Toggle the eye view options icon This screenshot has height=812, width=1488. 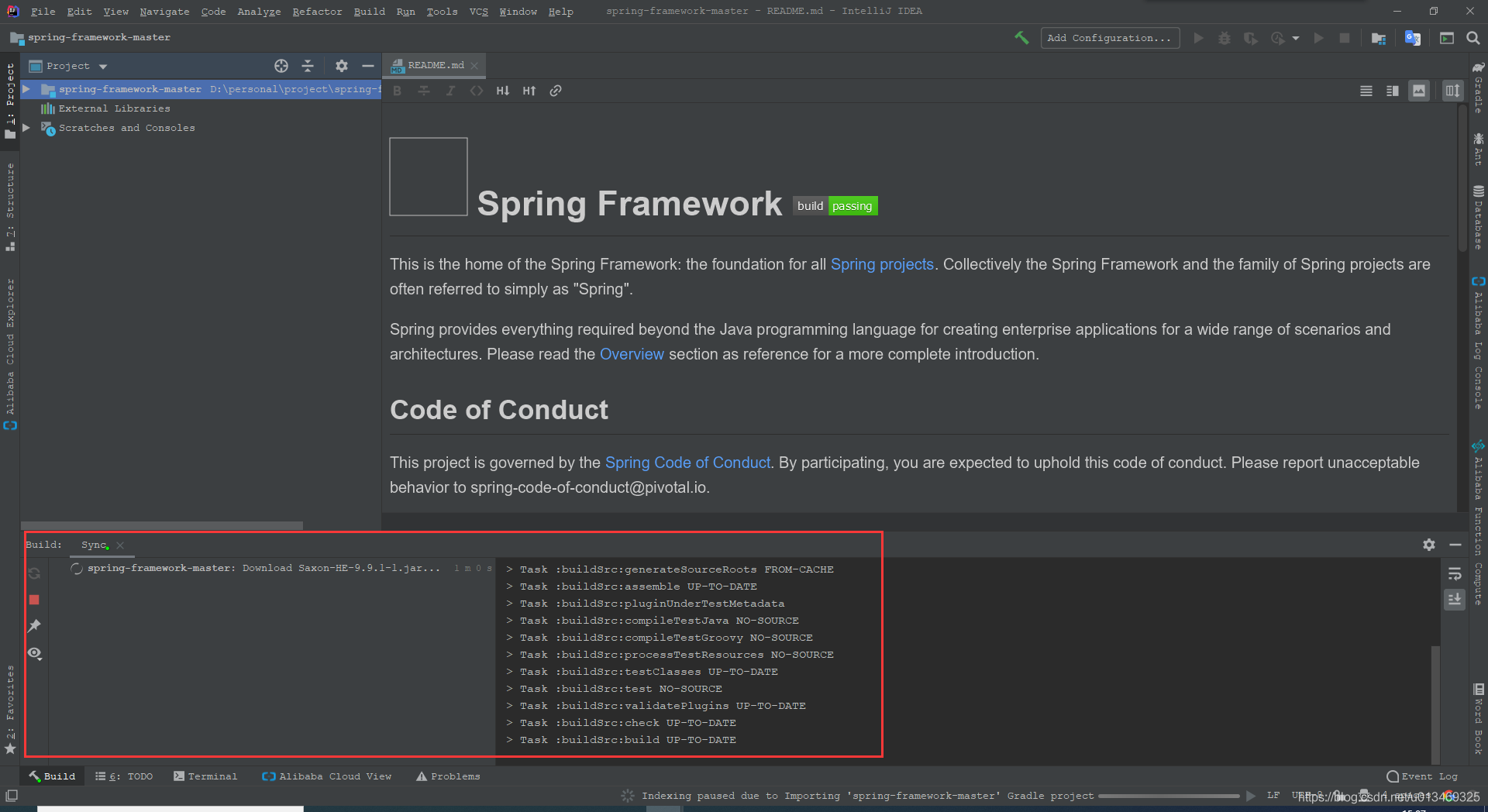(x=34, y=653)
